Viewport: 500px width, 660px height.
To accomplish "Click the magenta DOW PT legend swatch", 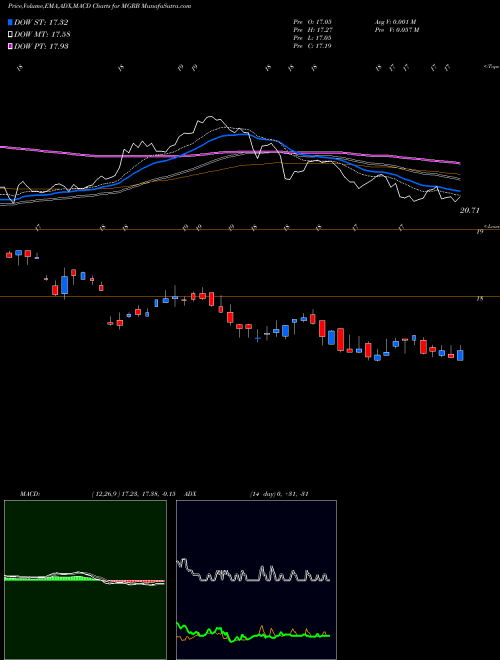I will [11, 46].
